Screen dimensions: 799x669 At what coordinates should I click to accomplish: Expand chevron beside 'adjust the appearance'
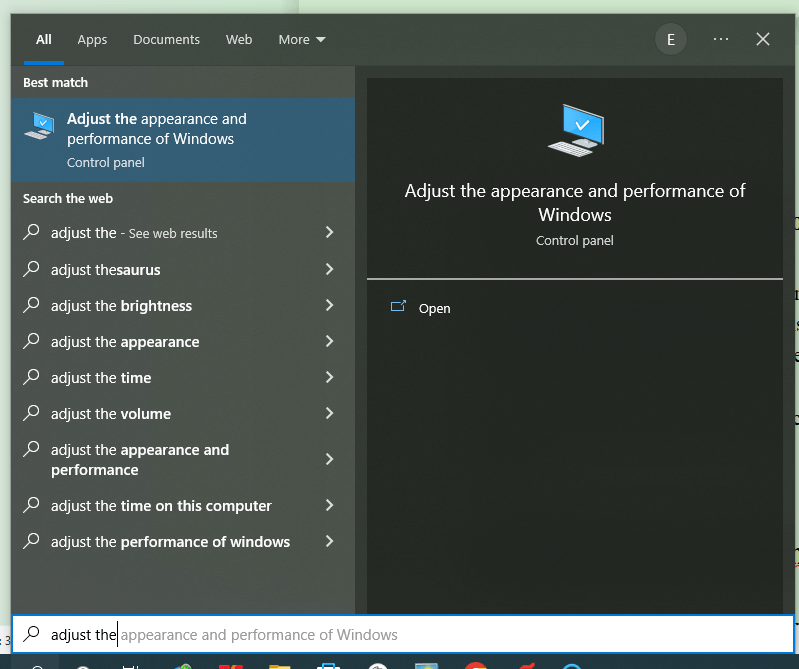[329, 341]
